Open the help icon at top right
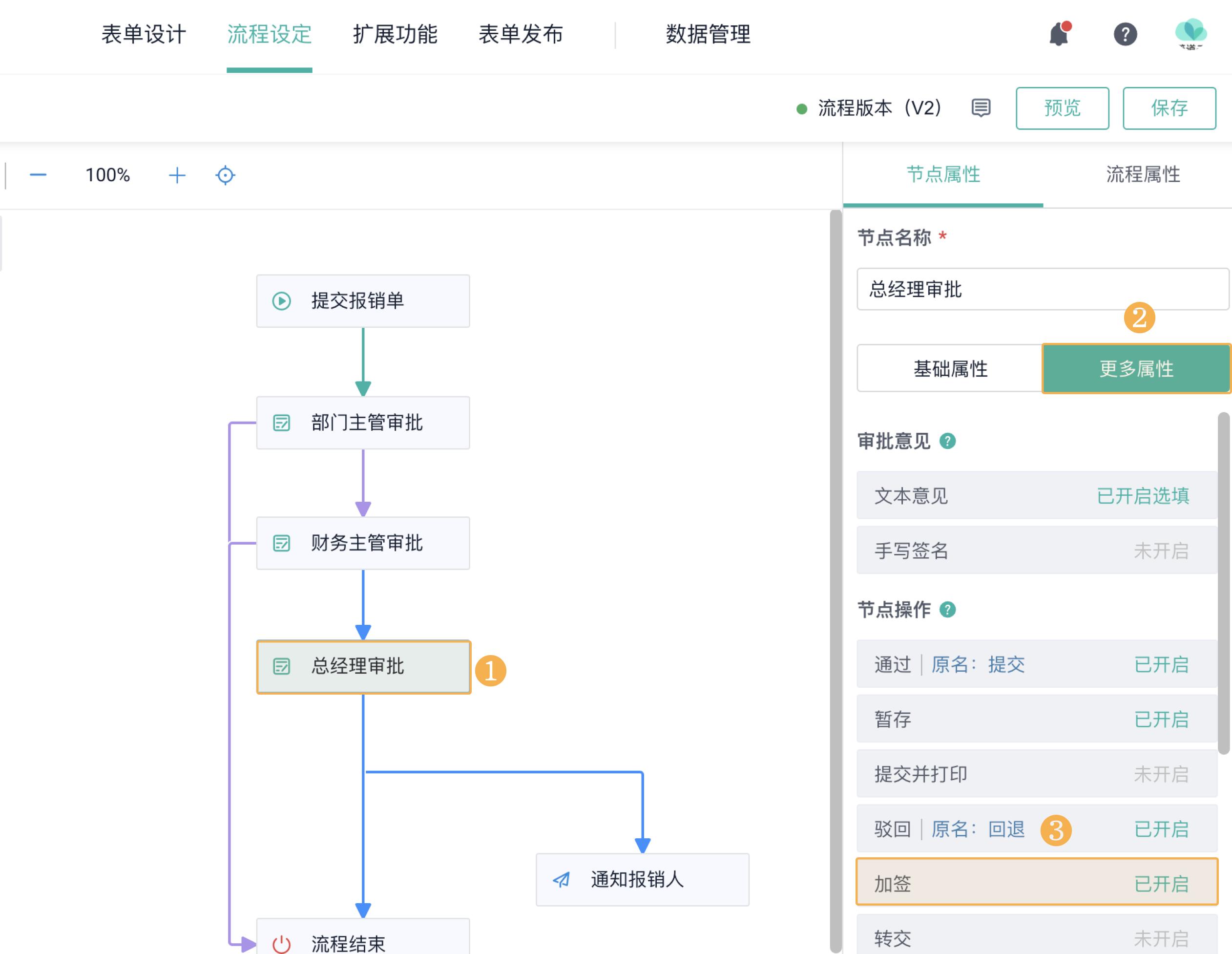The image size is (1232, 954). coord(1126,35)
